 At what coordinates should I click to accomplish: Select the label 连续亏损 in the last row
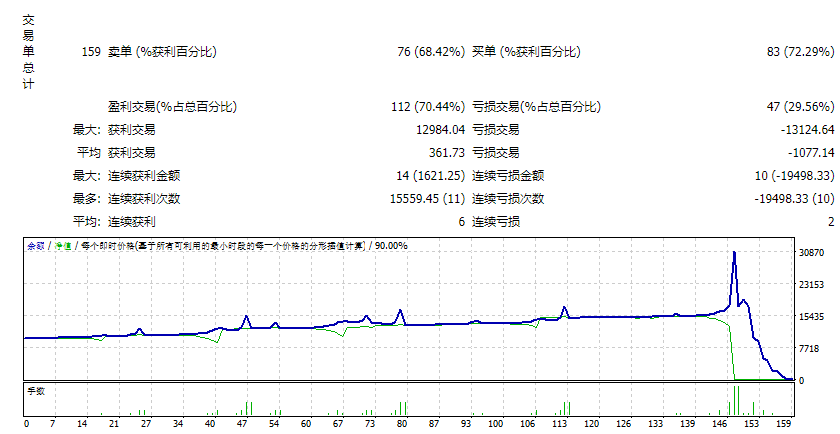click(496, 222)
